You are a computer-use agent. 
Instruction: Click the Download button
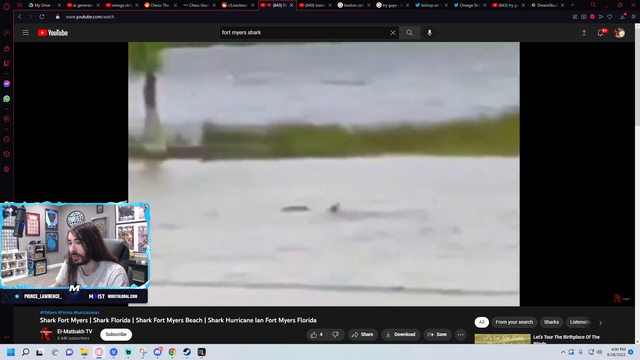(401, 335)
